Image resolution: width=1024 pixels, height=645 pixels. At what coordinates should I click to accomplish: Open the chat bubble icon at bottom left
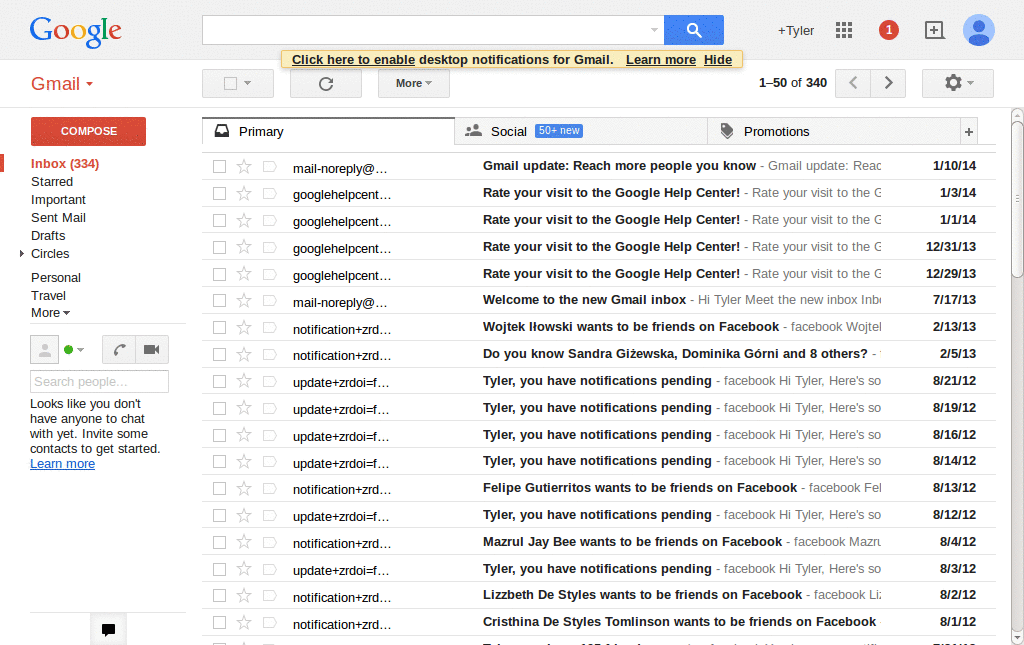click(x=108, y=629)
